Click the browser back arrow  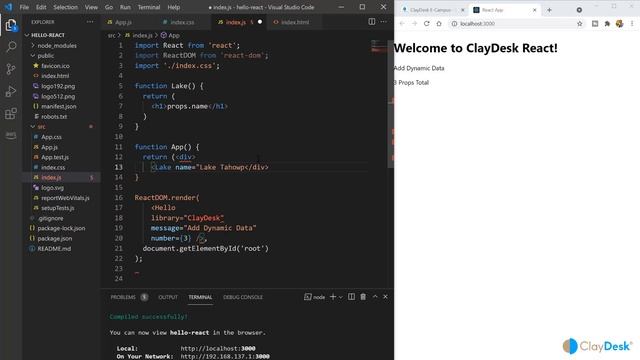click(x=402, y=24)
